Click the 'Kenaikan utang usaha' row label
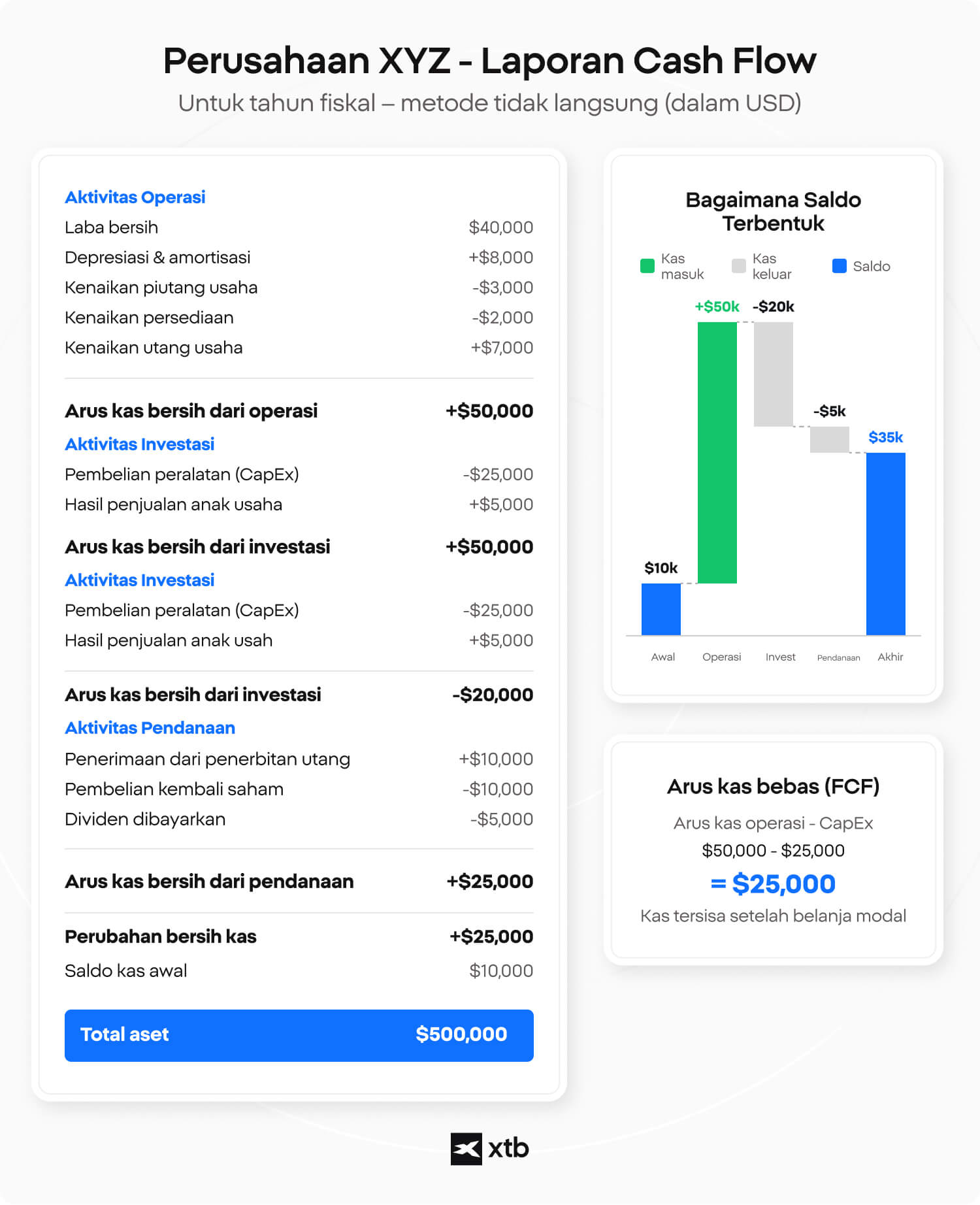 [154, 348]
